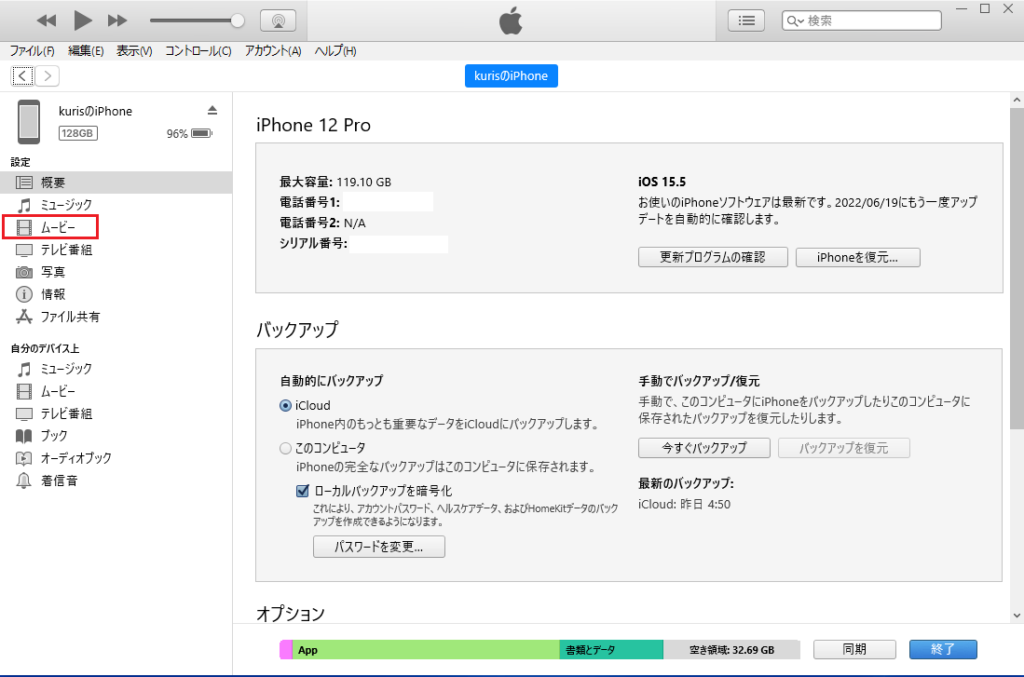Click the 空き領域 32.69 GB segment
Image resolution: width=1024 pixels, height=677 pixels.
pos(731,650)
